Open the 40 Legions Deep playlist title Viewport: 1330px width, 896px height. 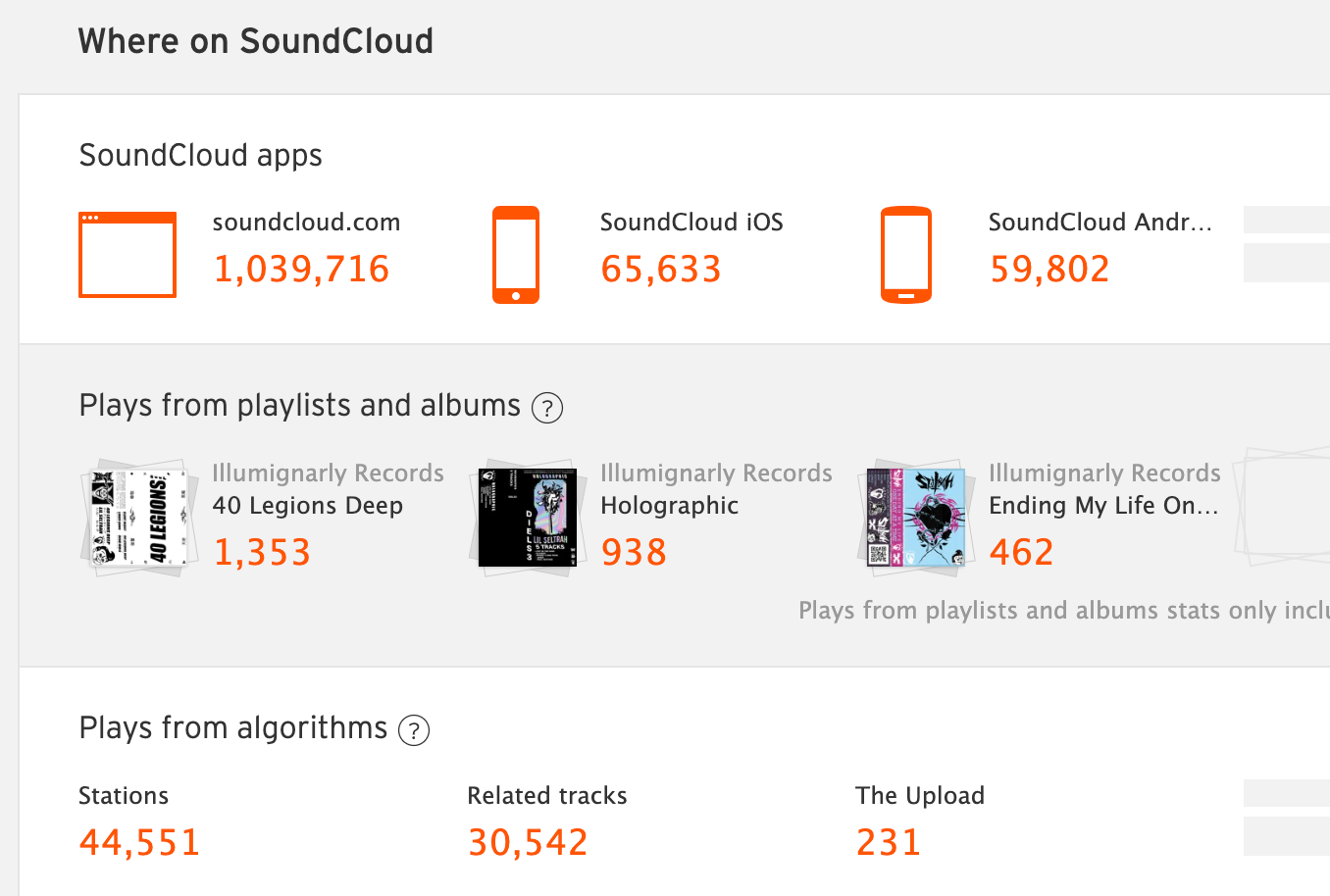[x=308, y=506]
